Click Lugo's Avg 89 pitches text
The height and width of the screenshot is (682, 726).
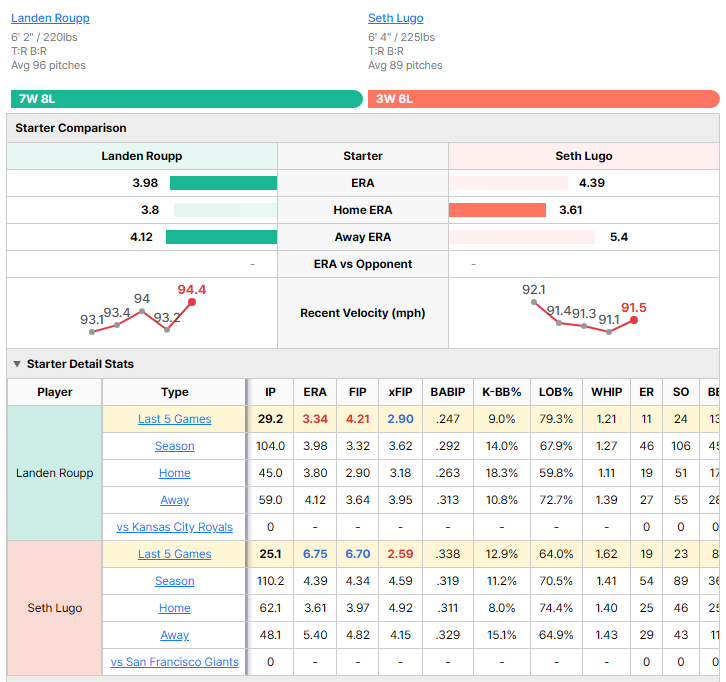pyautogui.click(x=405, y=65)
